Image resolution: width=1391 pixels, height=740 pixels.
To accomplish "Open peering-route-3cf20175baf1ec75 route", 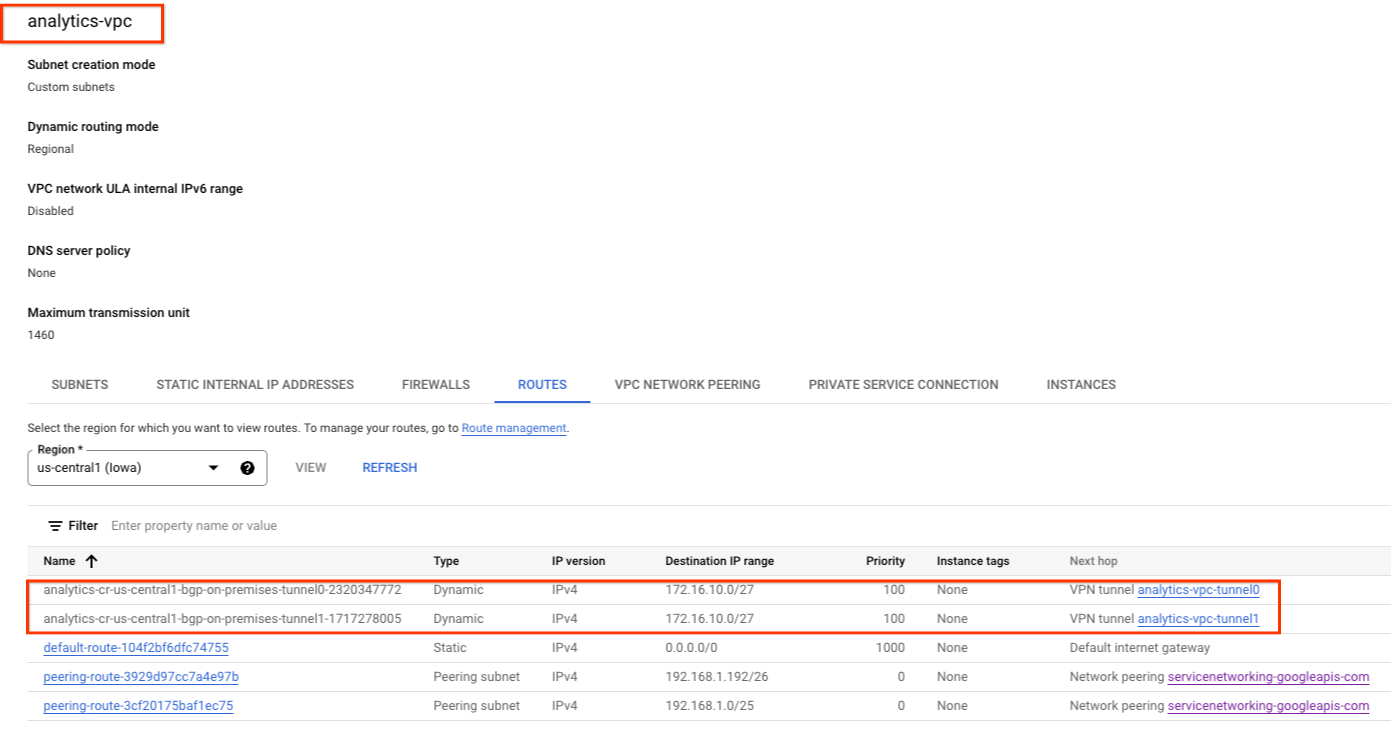I will 138,706.
